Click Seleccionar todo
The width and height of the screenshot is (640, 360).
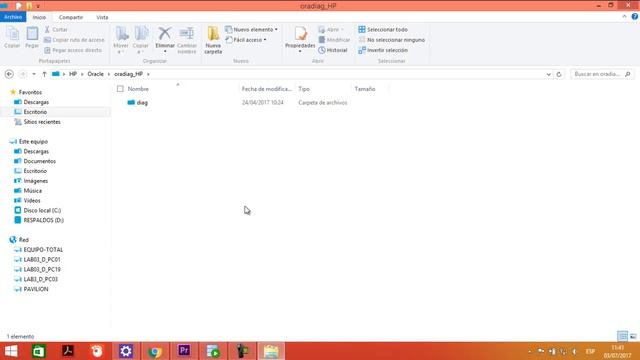click(x=383, y=30)
